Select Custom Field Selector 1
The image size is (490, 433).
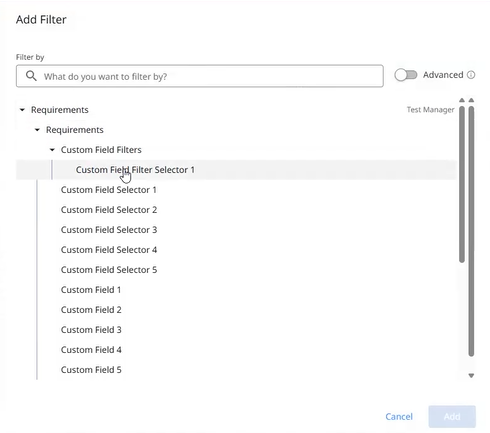[x=108, y=190]
